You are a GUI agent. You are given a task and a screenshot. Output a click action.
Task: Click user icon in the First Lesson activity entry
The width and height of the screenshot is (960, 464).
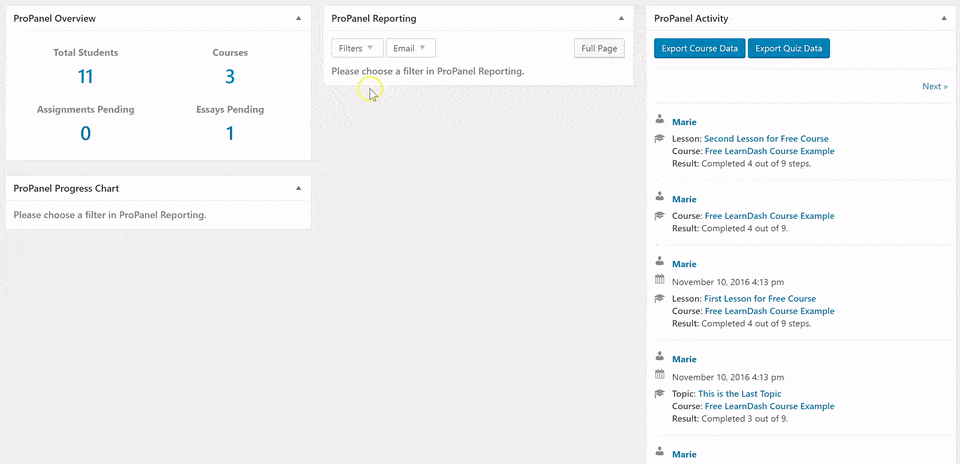click(x=659, y=263)
